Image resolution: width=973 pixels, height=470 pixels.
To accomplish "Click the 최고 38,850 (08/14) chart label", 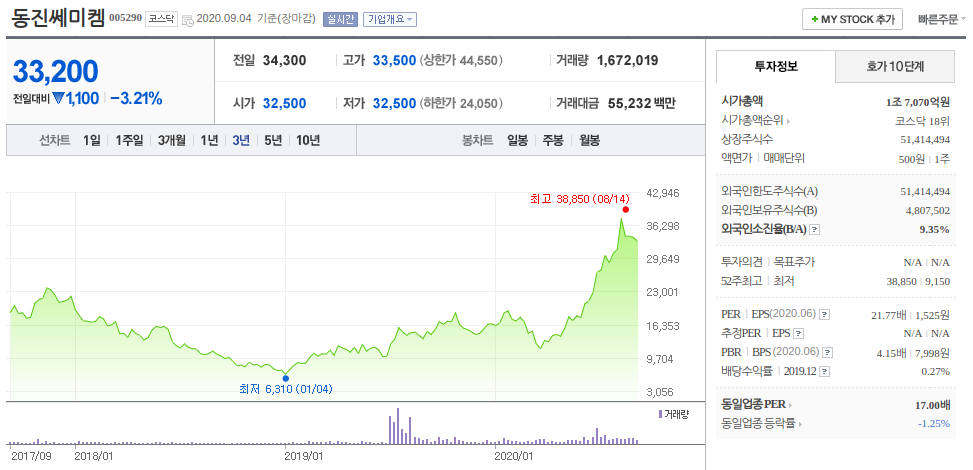I will tap(580, 199).
